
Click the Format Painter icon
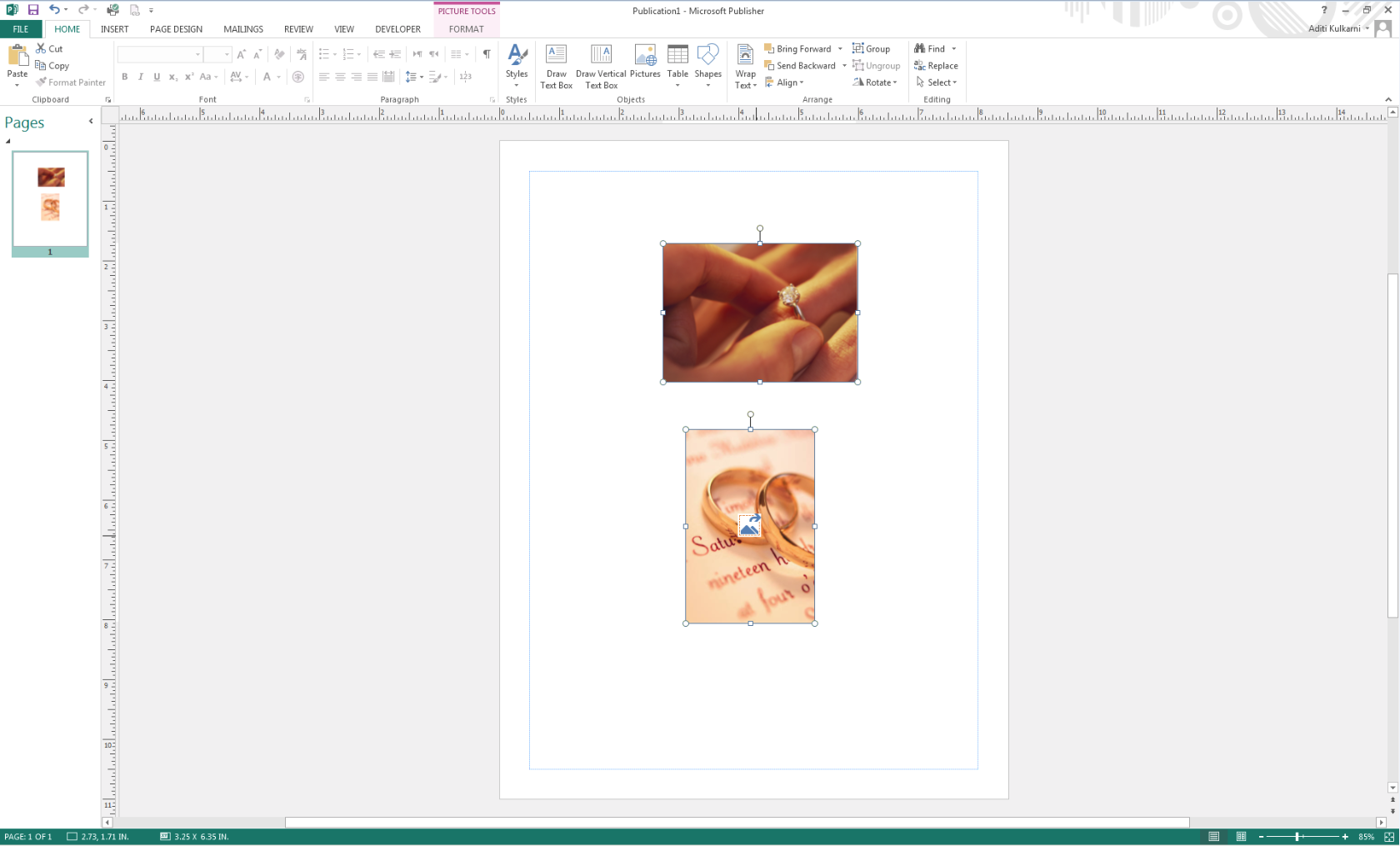(x=39, y=82)
